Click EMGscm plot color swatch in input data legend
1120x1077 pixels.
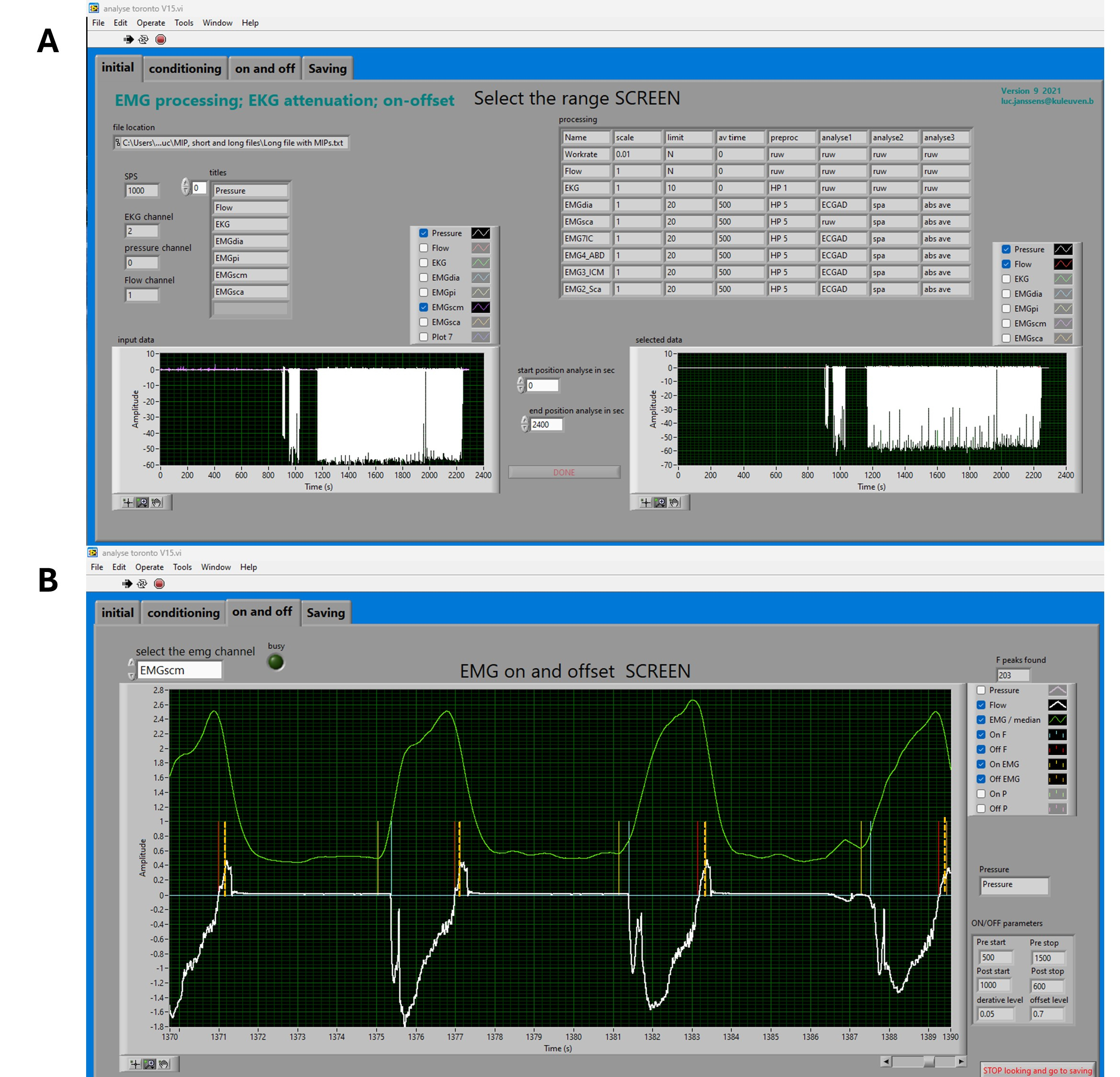[x=481, y=307]
